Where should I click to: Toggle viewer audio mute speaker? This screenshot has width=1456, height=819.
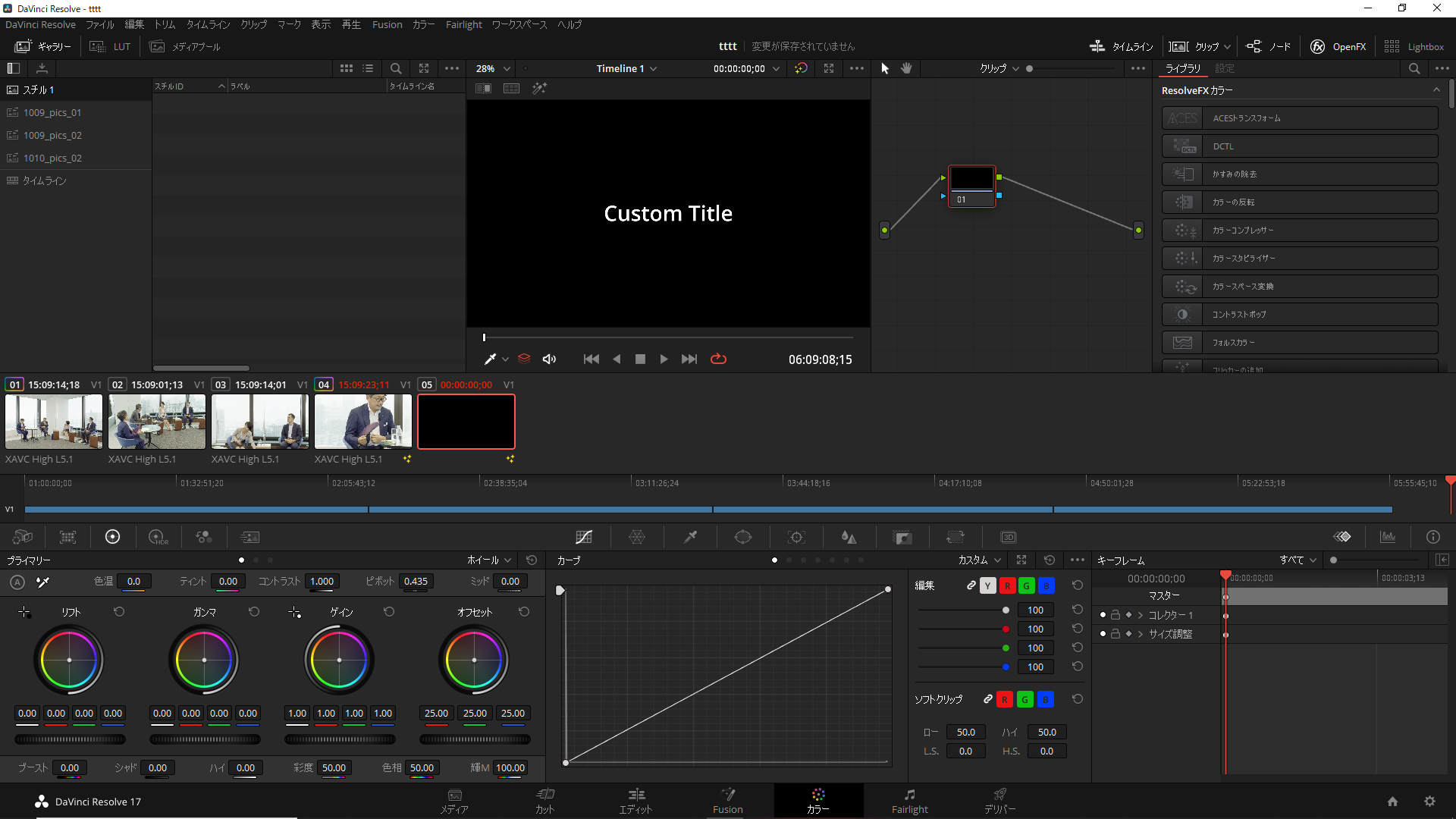pos(550,359)
